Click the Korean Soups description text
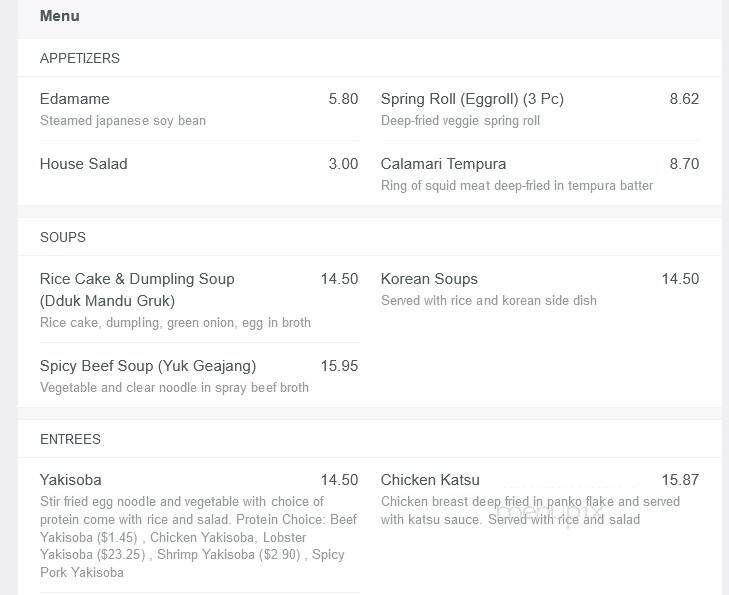Image resolution: width=729 pixels, height=595 pixels. pos(489,301)
